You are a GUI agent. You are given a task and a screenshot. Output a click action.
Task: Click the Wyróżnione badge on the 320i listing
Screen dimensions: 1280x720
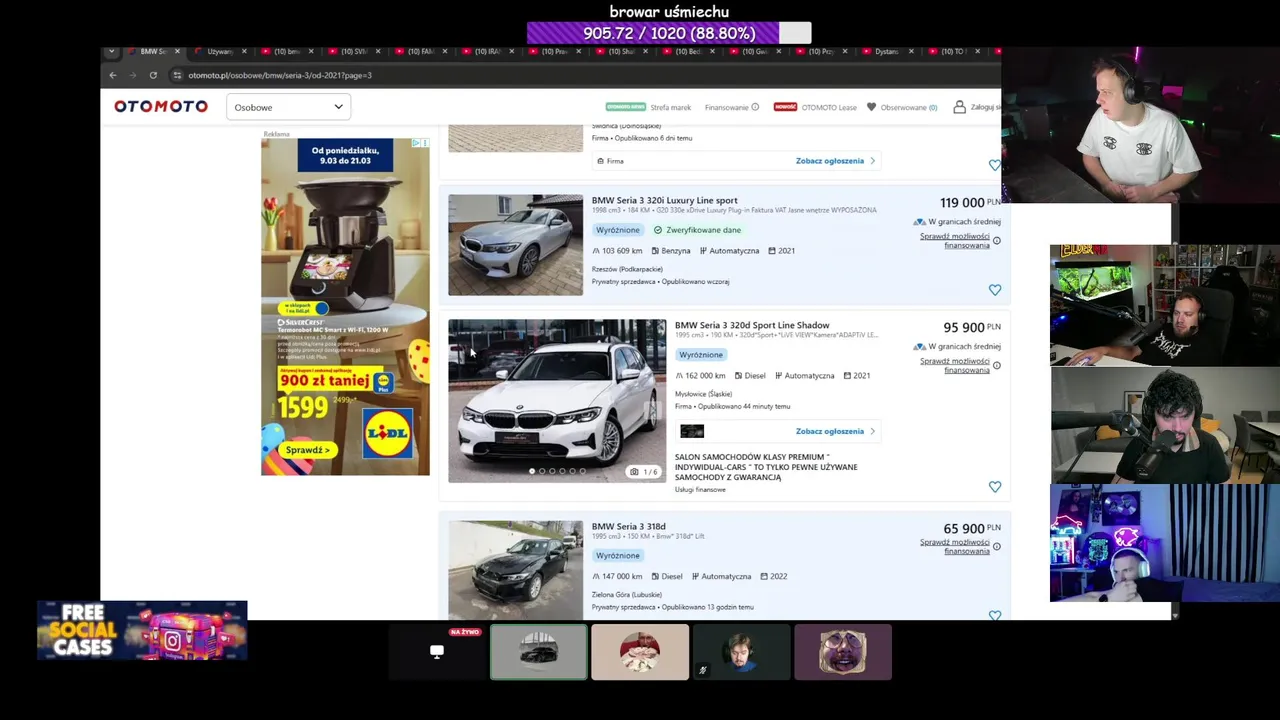click(617, 230)
